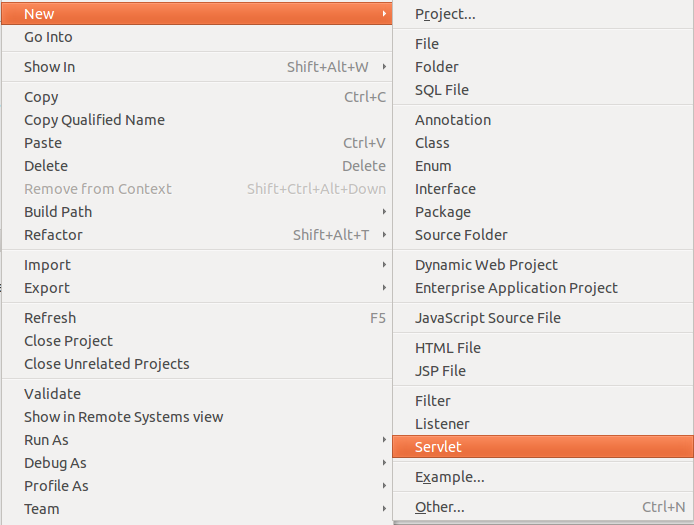Choose JSP File from New submenu
694x525 pixels.
[x=543, y=371]
